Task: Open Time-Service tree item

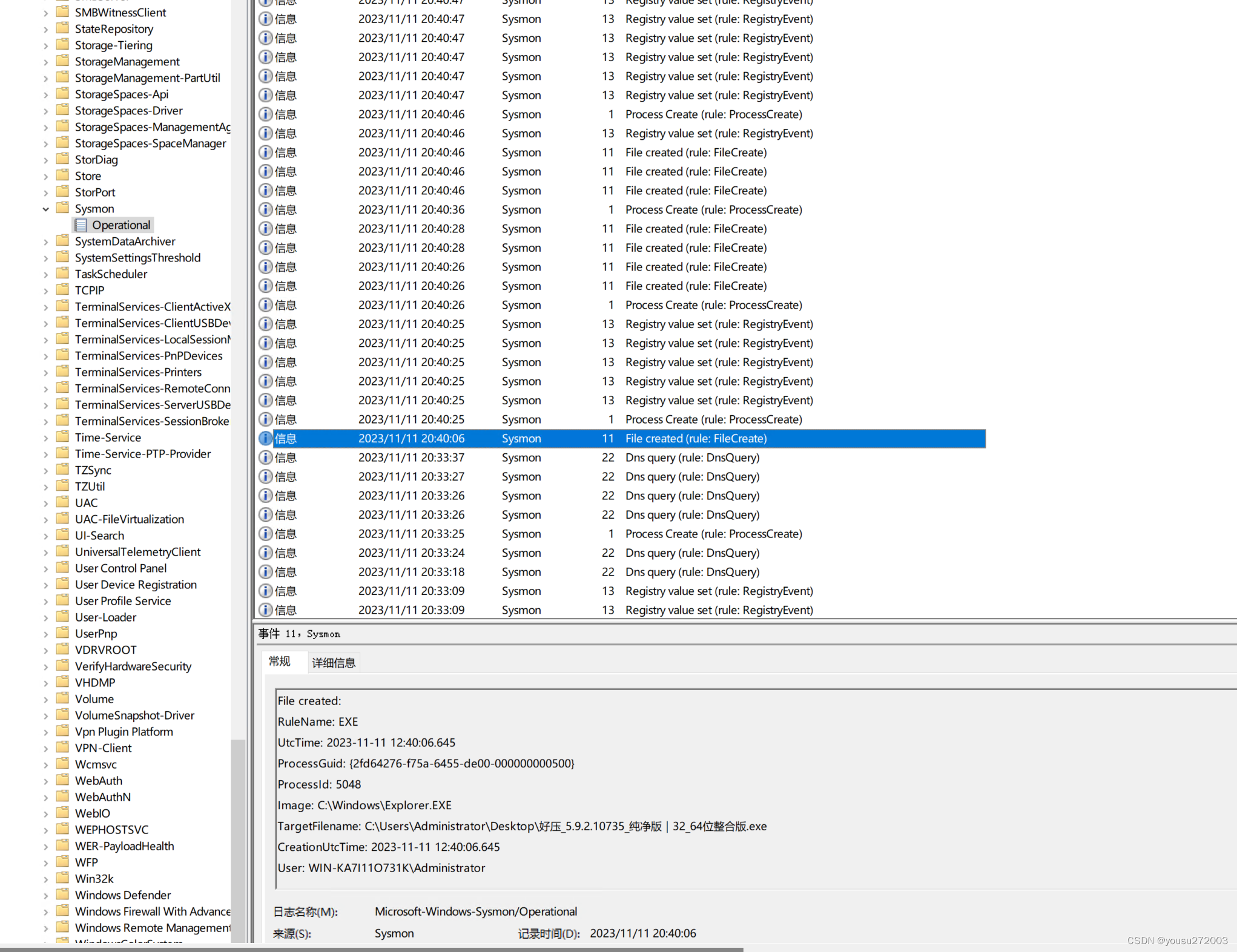Action: tap(108, 438)
